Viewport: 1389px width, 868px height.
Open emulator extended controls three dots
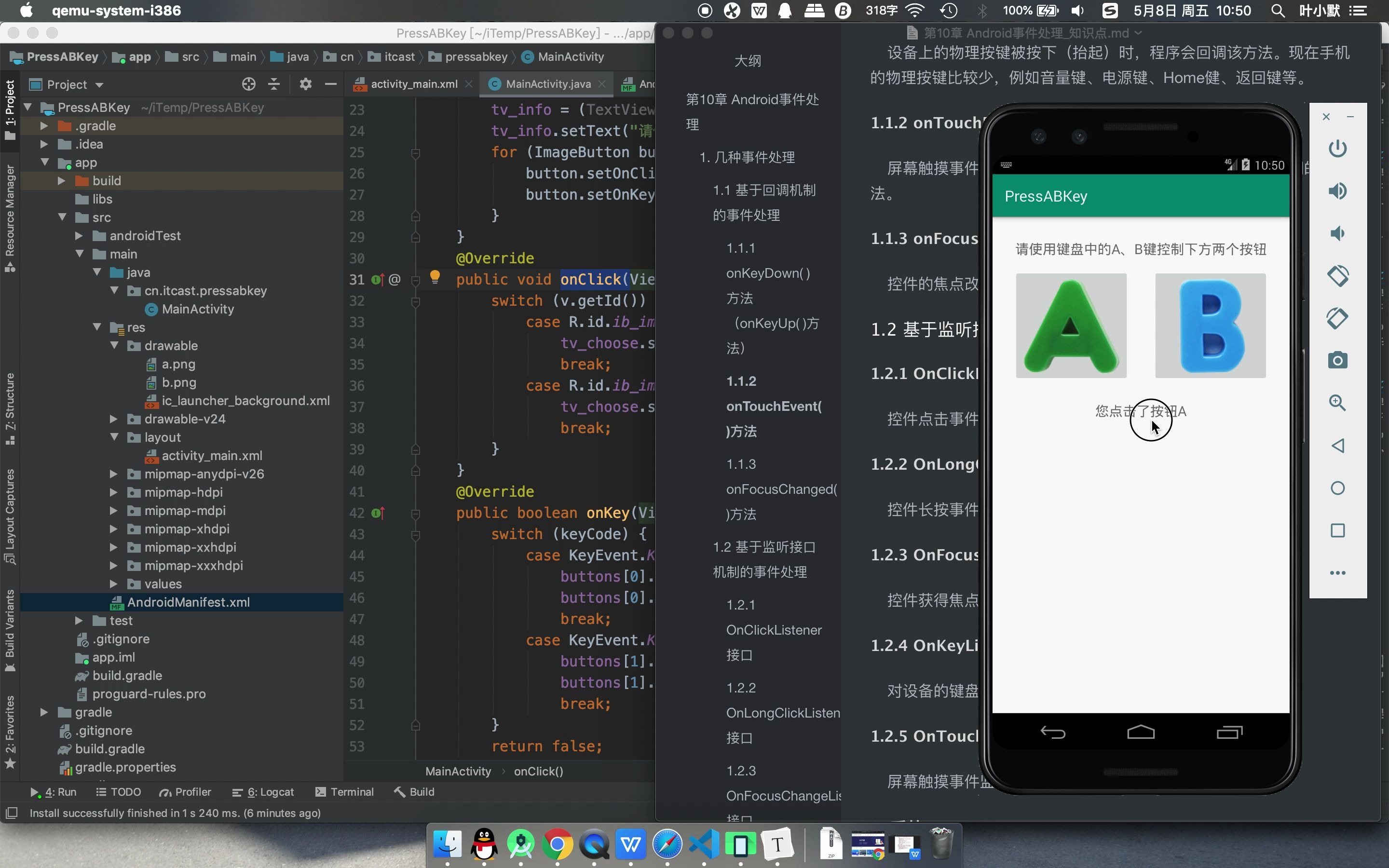tap(1337, 573)
